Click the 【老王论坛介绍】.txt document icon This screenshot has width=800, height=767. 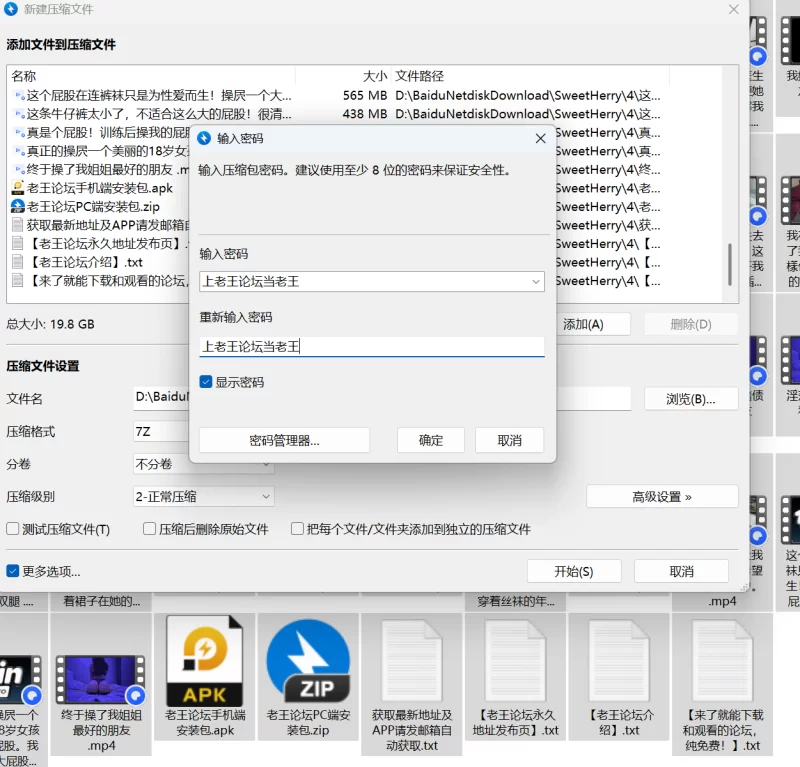click(622, 660)
